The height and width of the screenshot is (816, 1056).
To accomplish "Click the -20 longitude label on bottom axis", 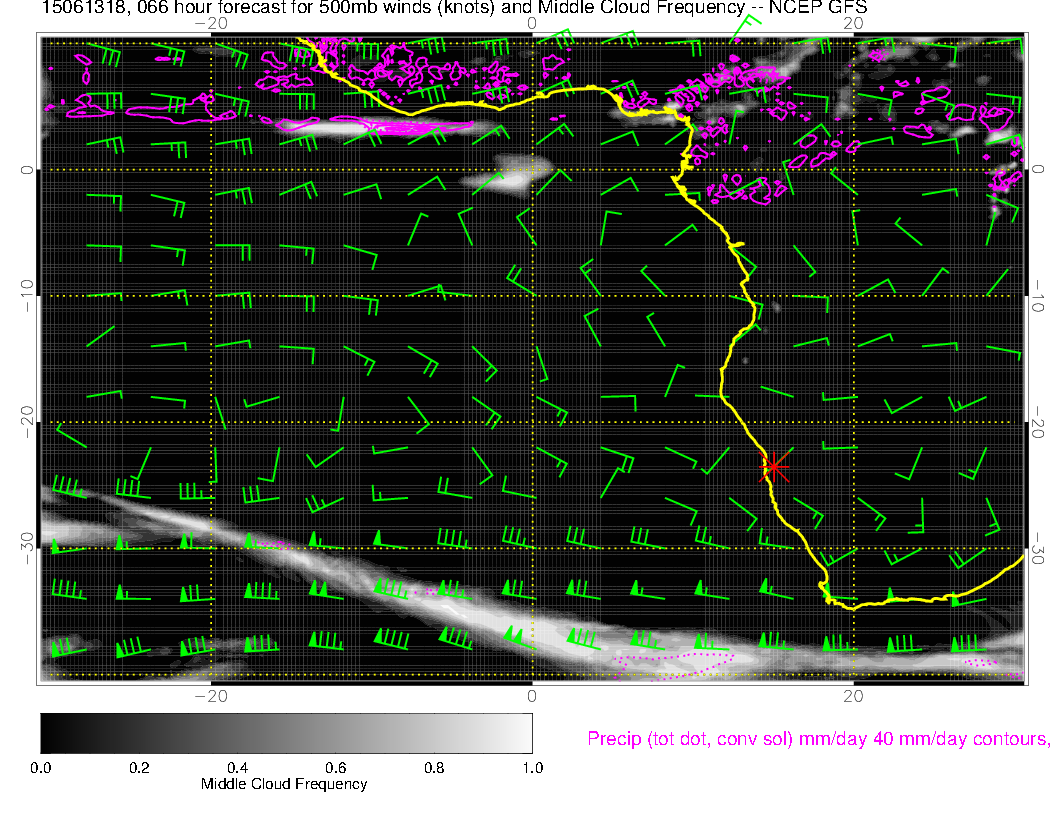I will tap(210, 695).
